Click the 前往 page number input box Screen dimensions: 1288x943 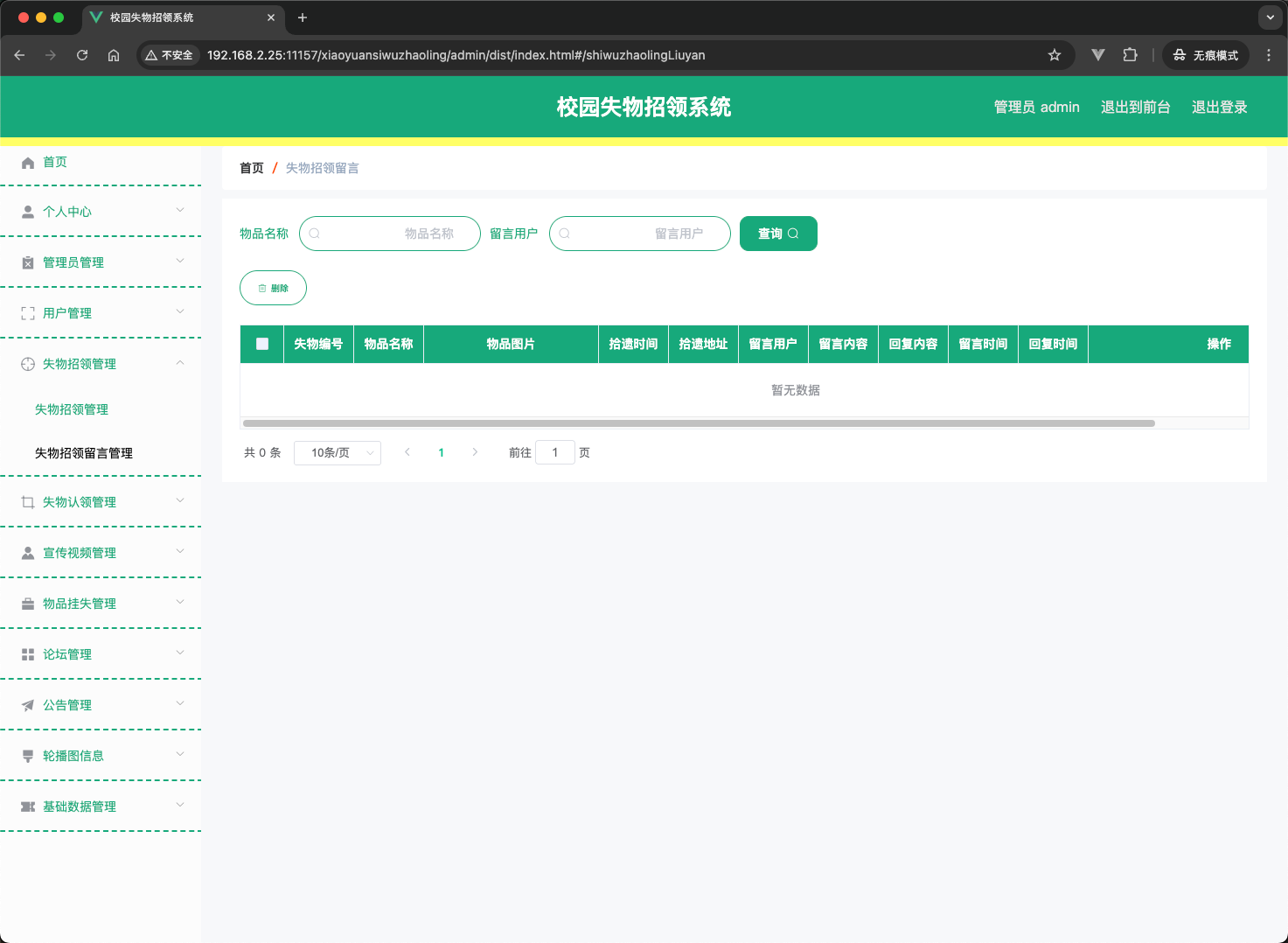tap(554, 452)
